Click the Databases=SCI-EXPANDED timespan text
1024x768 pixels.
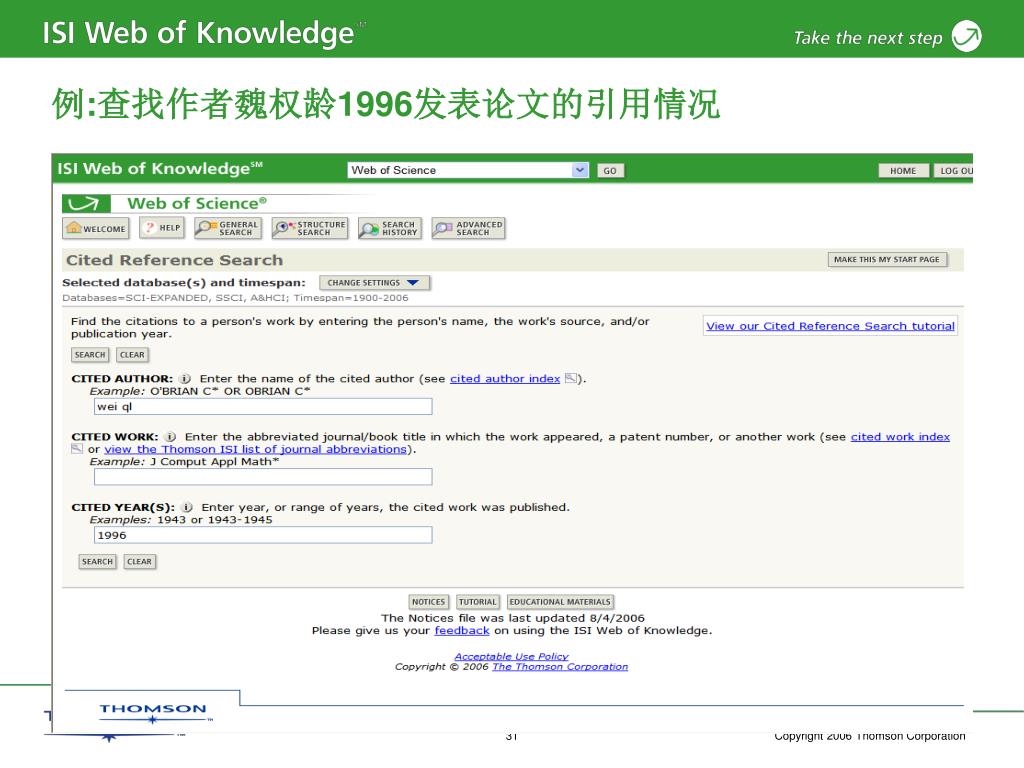(235, 298)
